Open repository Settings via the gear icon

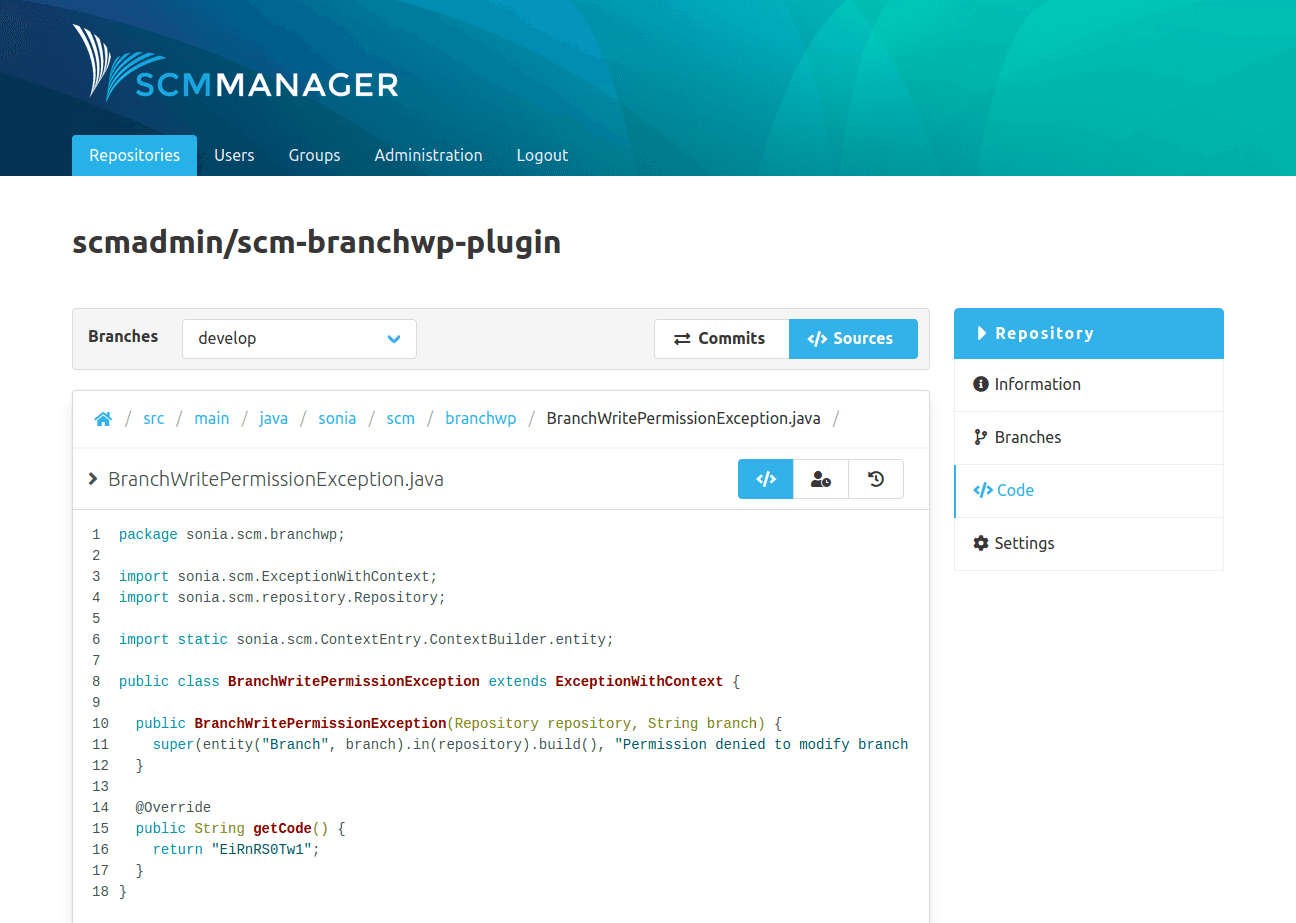[979, 543]
